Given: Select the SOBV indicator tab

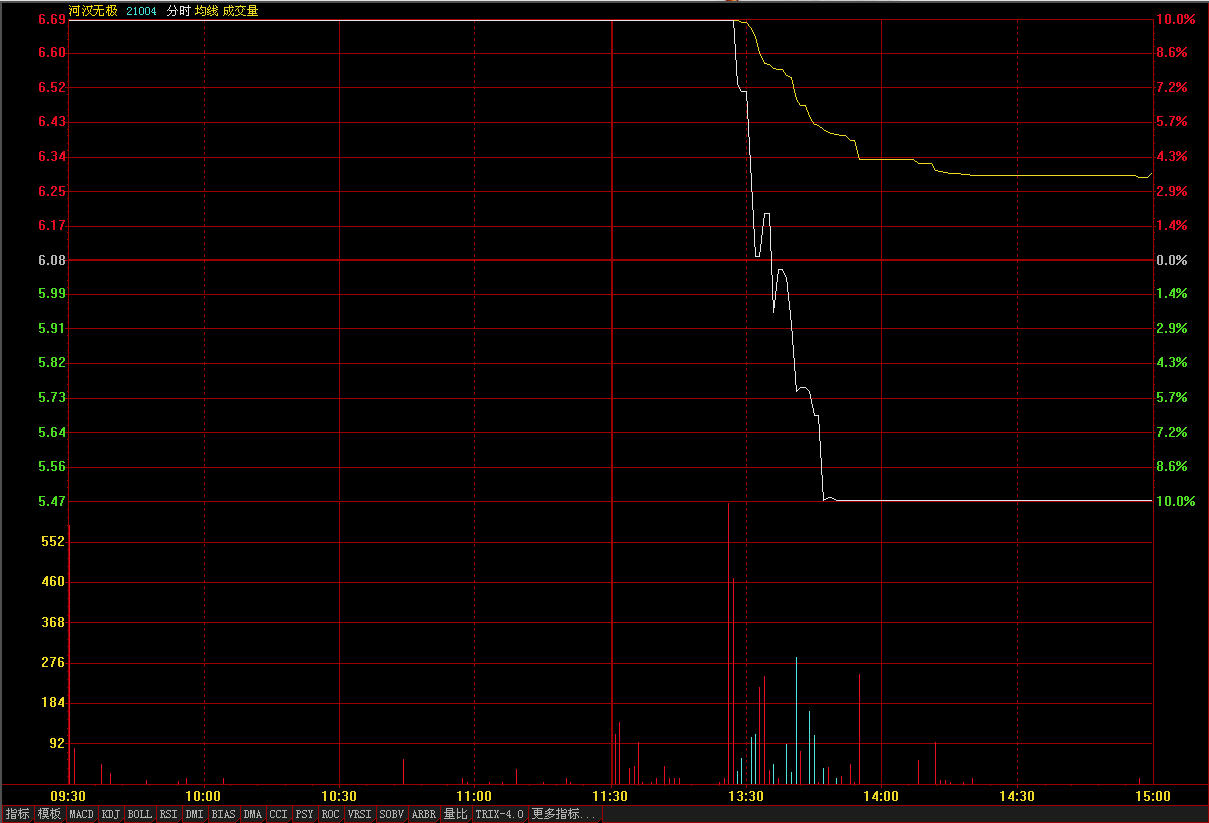Looking at the screenshot, I should click(x=392, y=814).
